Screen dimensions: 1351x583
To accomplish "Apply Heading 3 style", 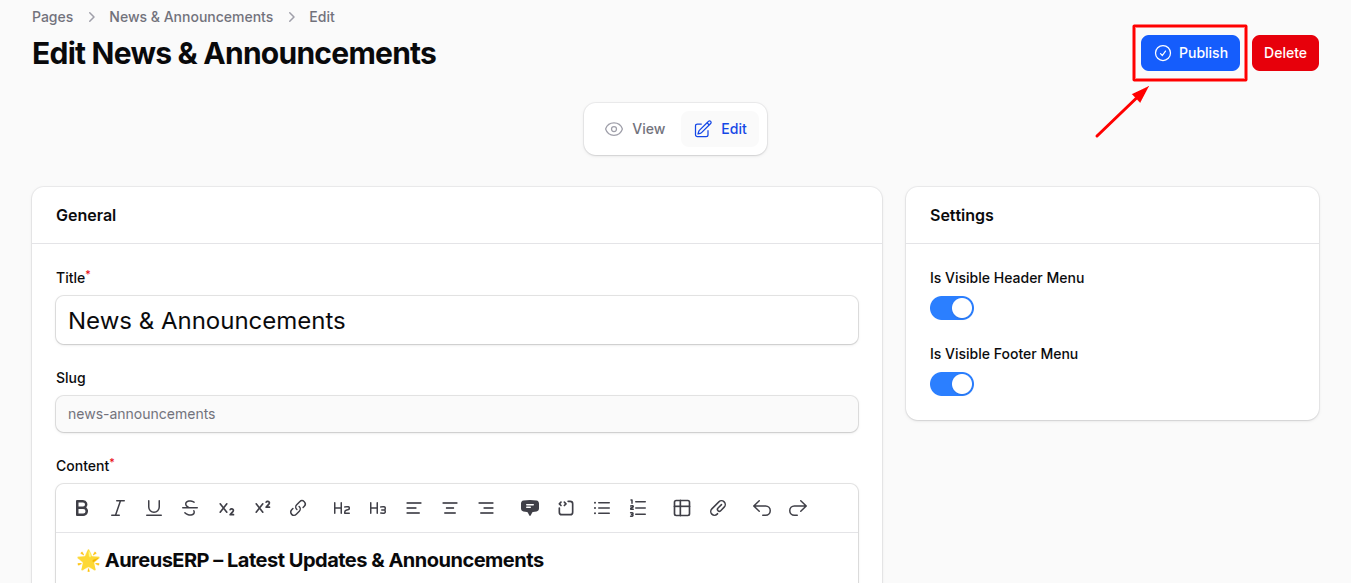I will (x=377, y=508).
